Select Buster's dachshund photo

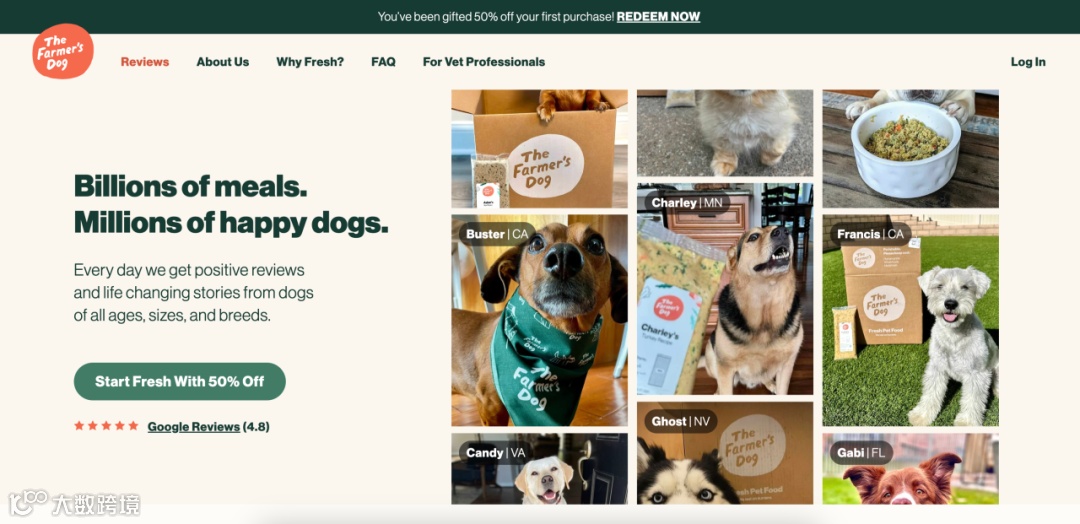(539, 320)
